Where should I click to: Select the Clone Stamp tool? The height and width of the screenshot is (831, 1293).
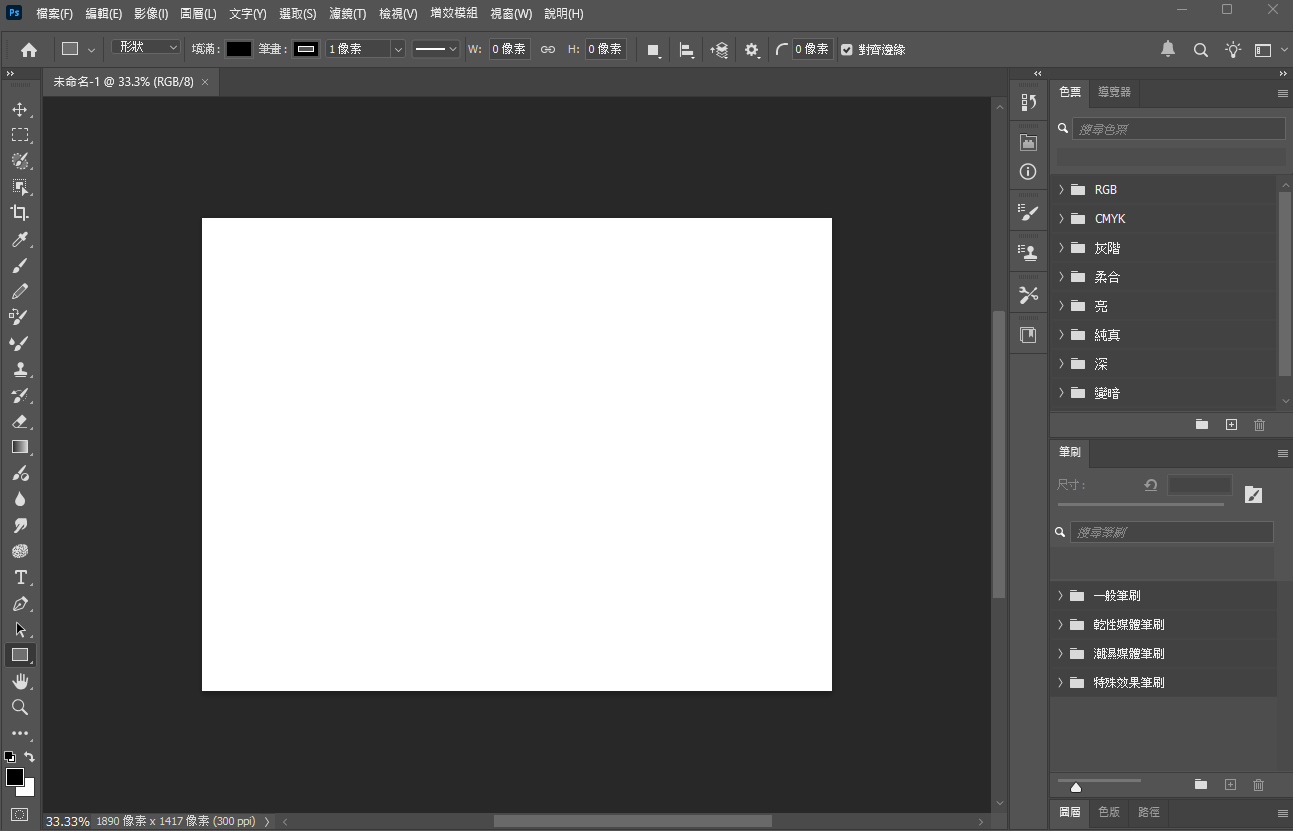click(x=19, y=369)
